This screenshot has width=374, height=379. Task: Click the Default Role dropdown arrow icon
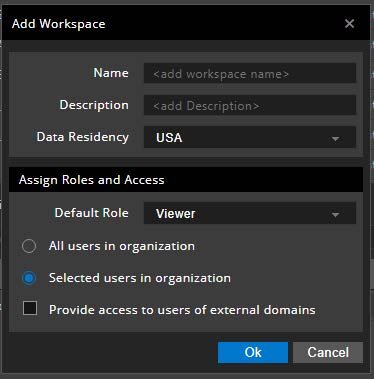point(335,215)
